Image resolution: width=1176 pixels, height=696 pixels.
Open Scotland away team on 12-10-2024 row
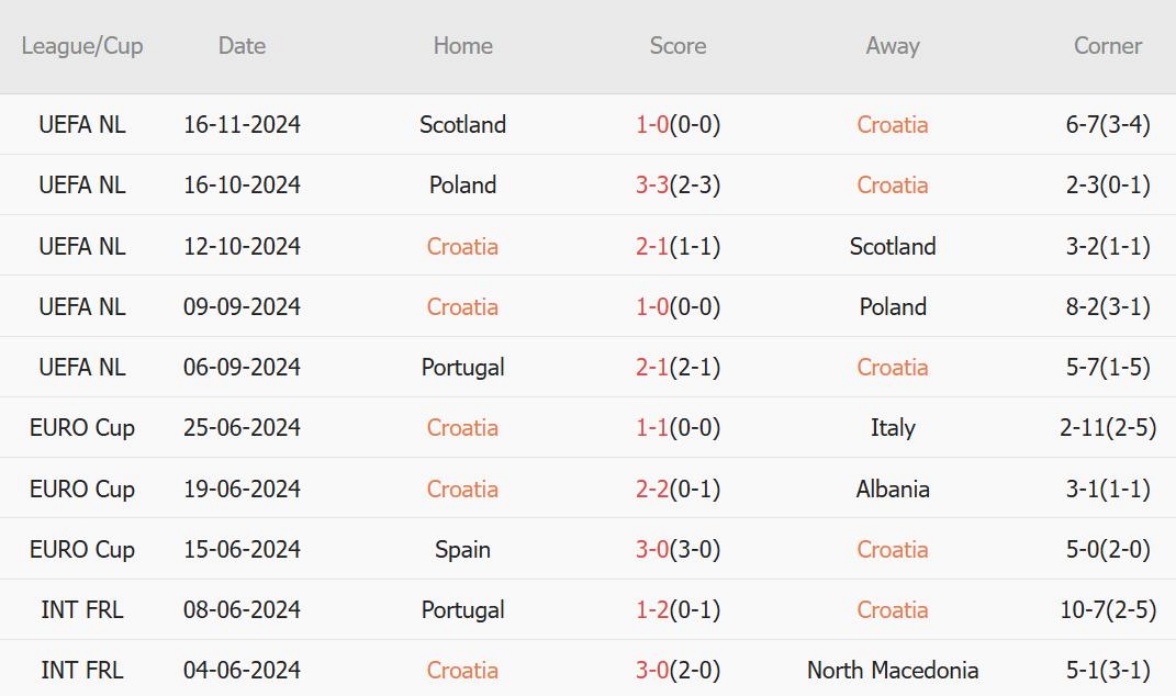click(892, 246)
